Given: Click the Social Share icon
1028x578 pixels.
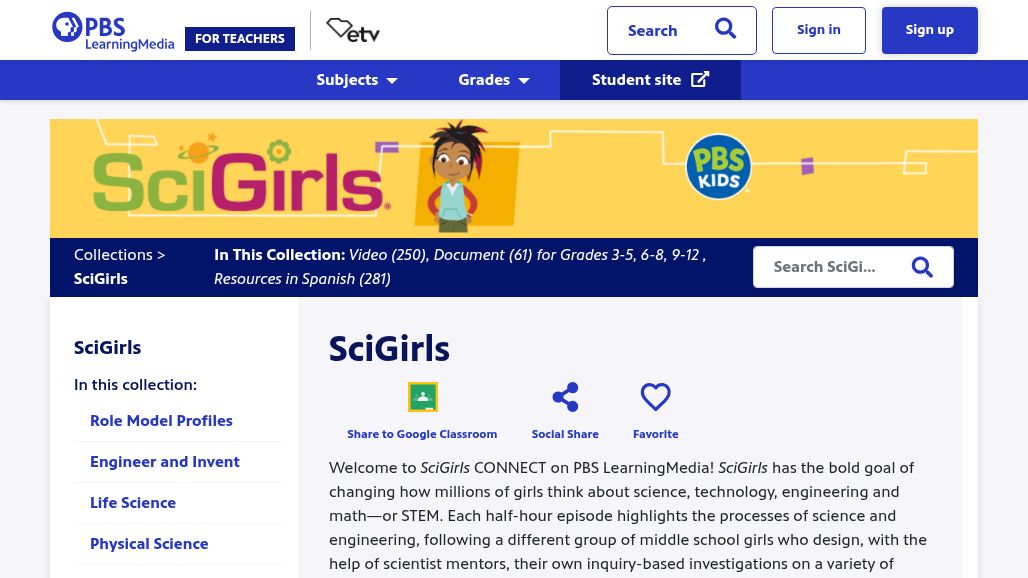Looking at the screenshot, I should (x=565, y=397).
